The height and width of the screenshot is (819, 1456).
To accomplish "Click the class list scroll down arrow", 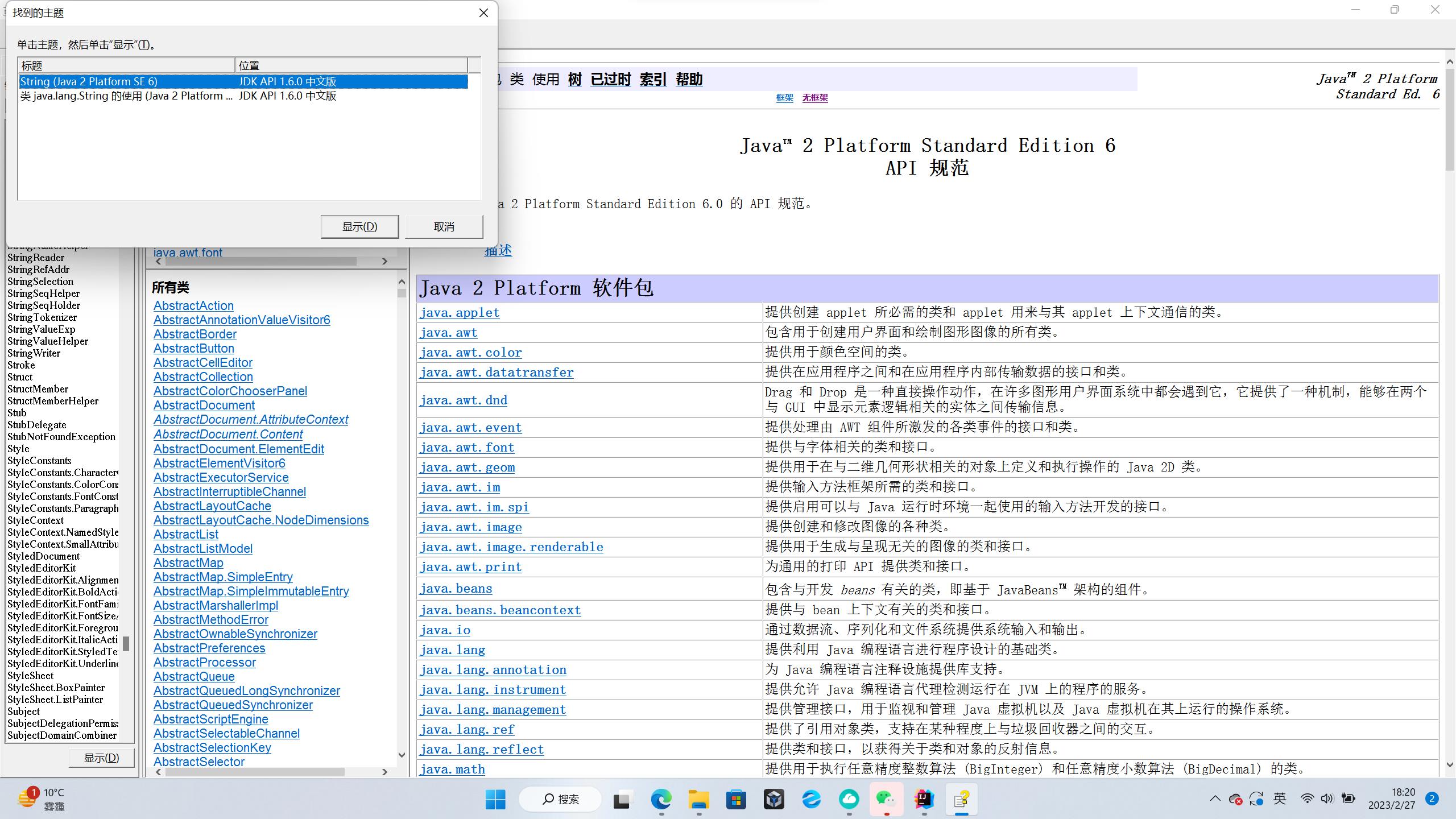I will pos(402,755).
